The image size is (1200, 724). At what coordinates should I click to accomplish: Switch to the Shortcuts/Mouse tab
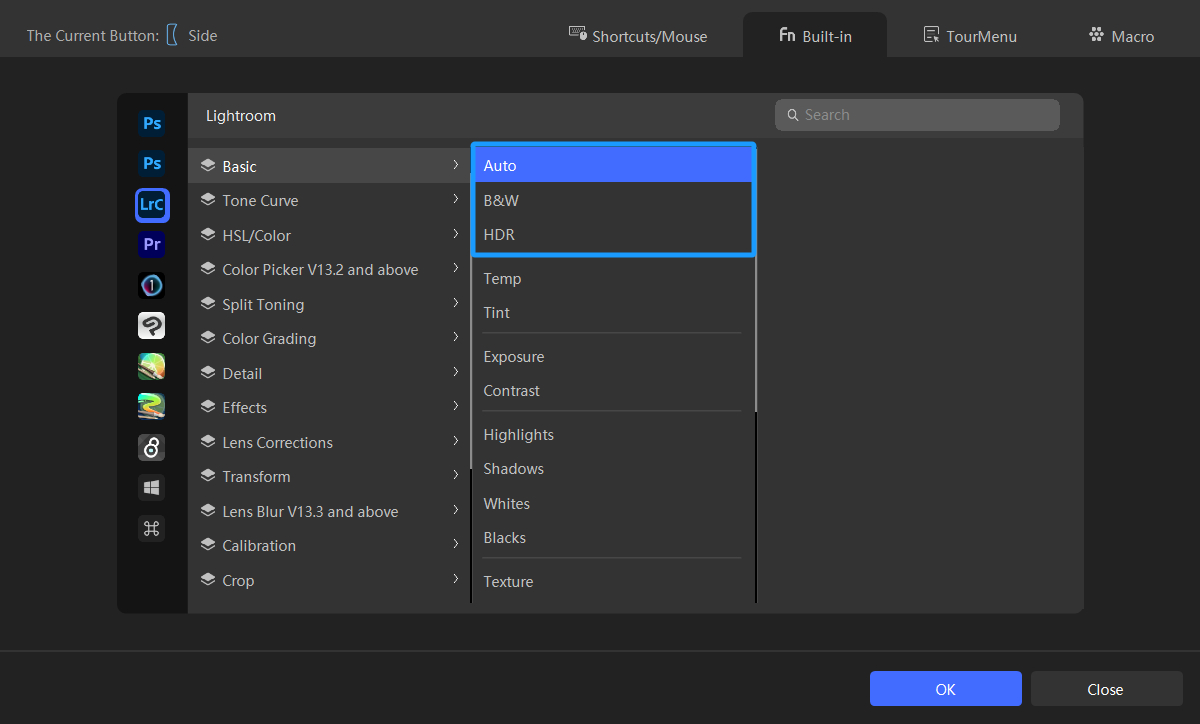(x=638, y=36)
